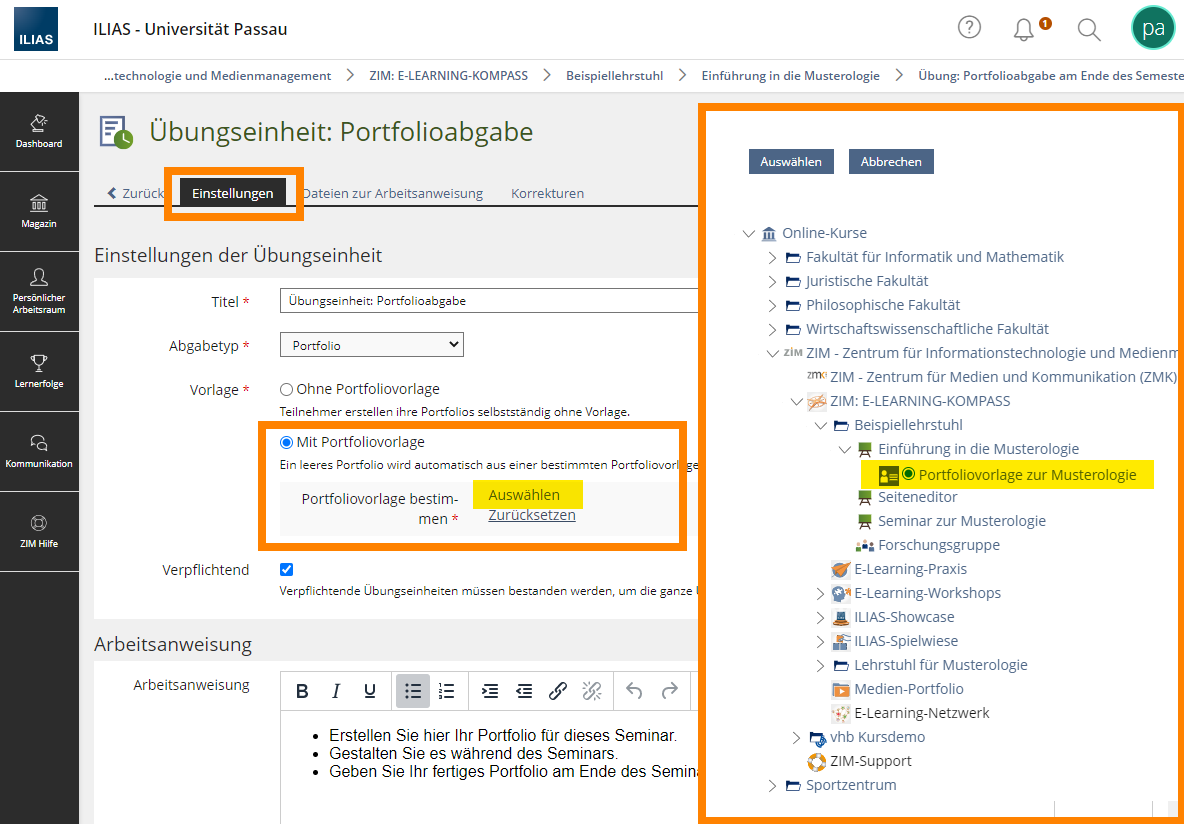Toggle underline formatting in editor

pos(370,691)
